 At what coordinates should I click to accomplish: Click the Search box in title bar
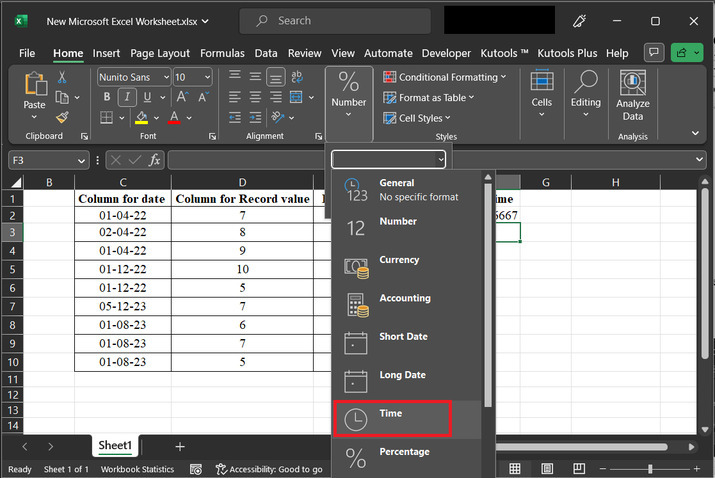pyautogui.click(x=336, y=21)
